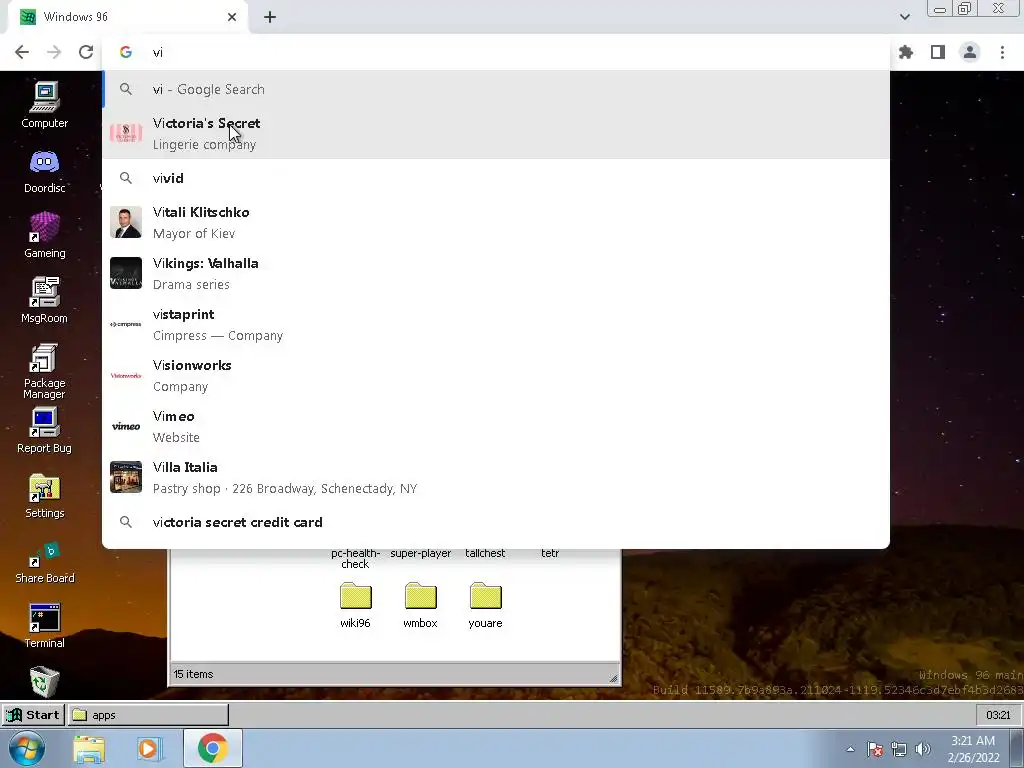The image size is (1024, 768).
Task: Pick the Villa Italia suggestion
Action: [x=496, y=477]
